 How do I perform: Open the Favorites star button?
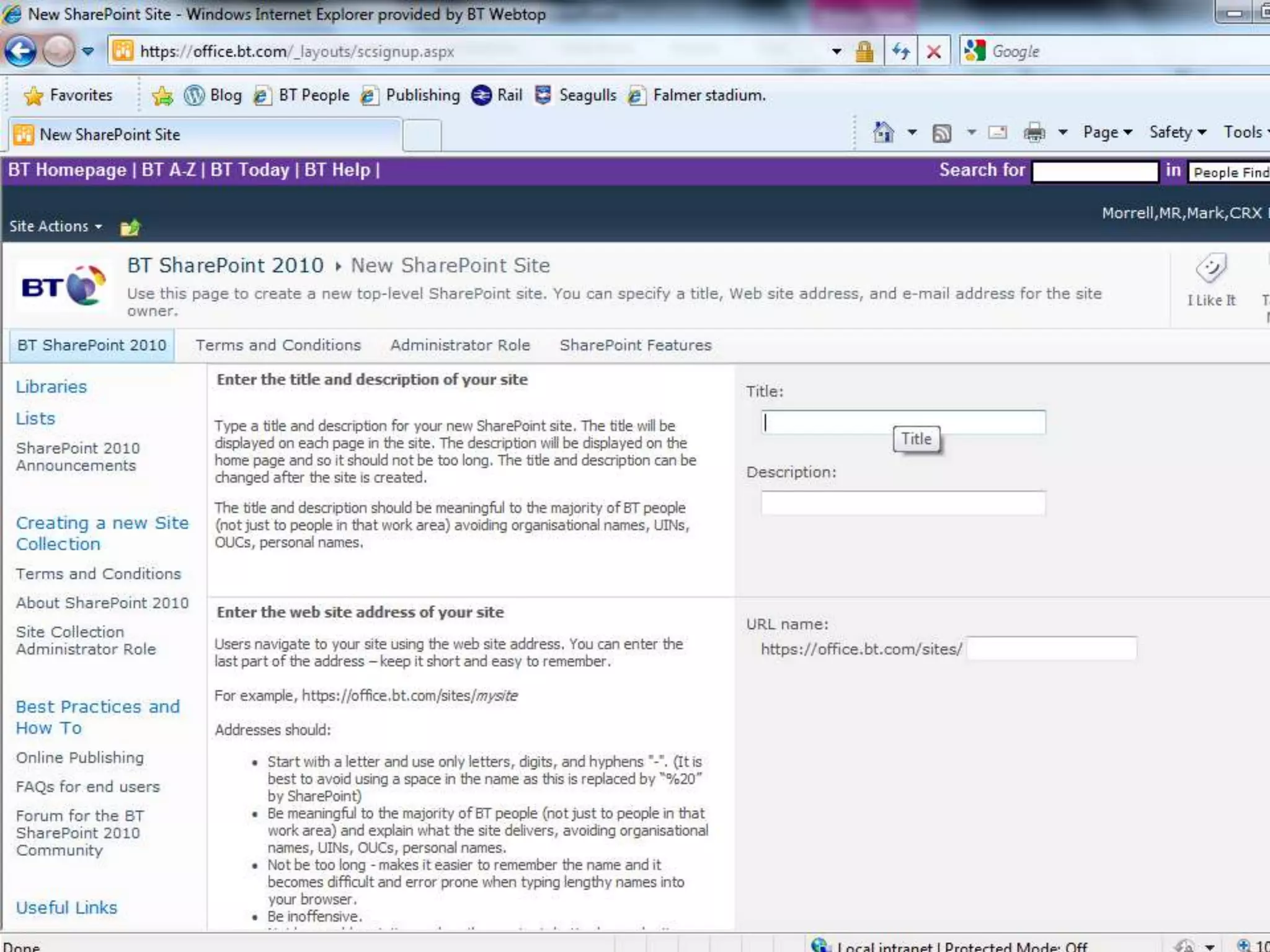tap(68, 95)
